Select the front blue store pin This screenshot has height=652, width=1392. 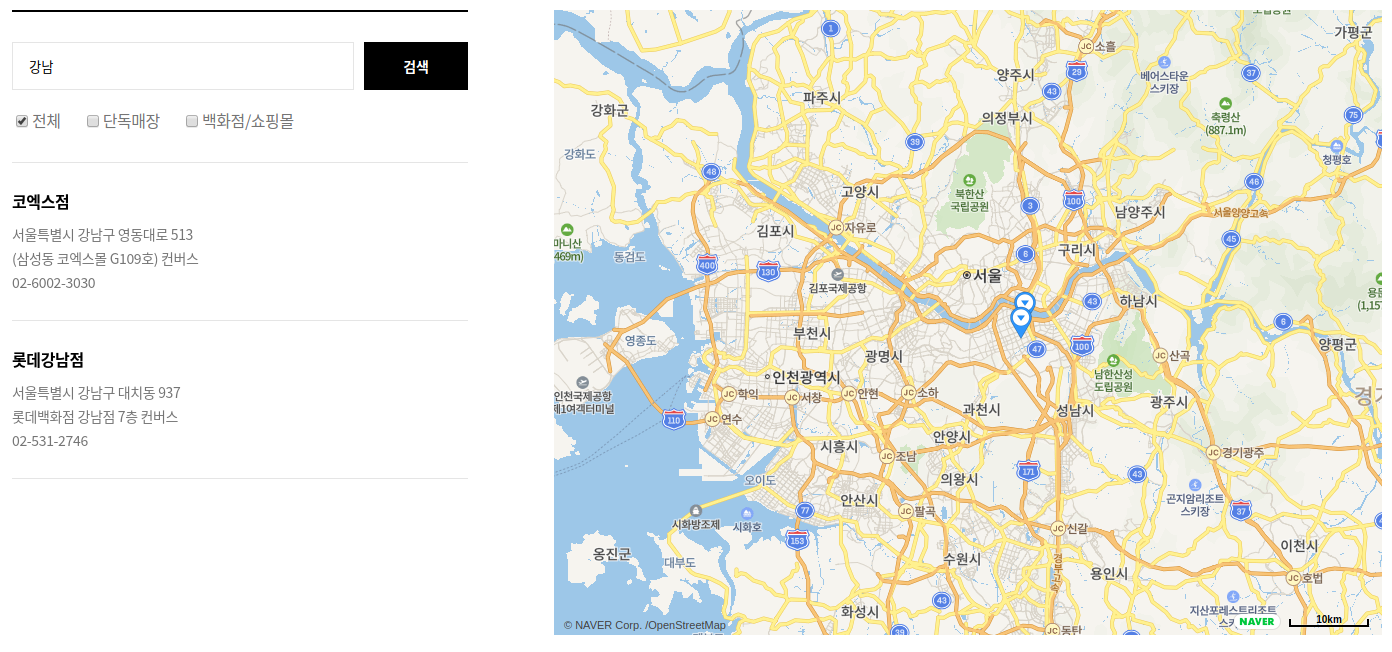(1021, 322)
